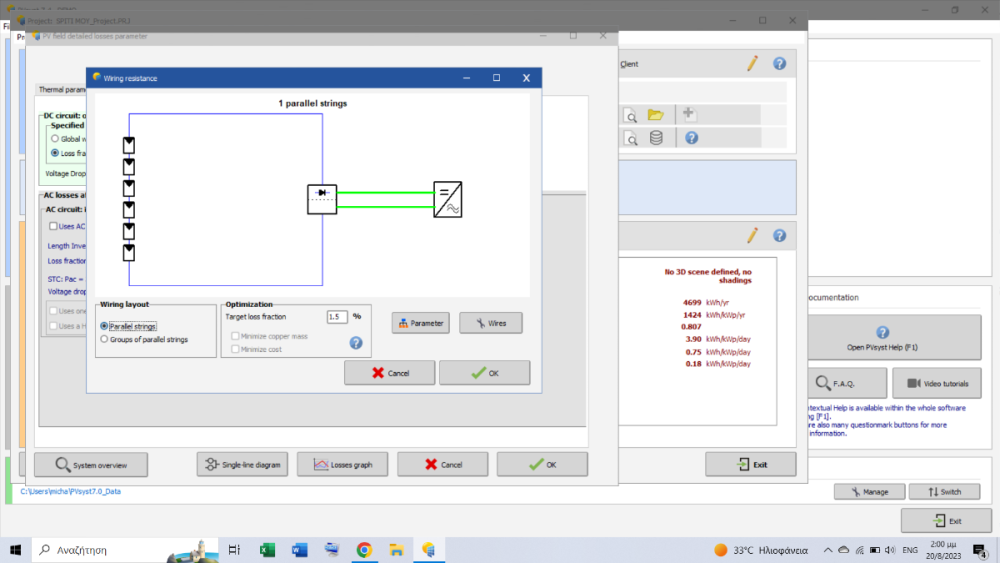
Task: Click the inverter symbol in the wiring diagram
Action: [x=447, y=200]
